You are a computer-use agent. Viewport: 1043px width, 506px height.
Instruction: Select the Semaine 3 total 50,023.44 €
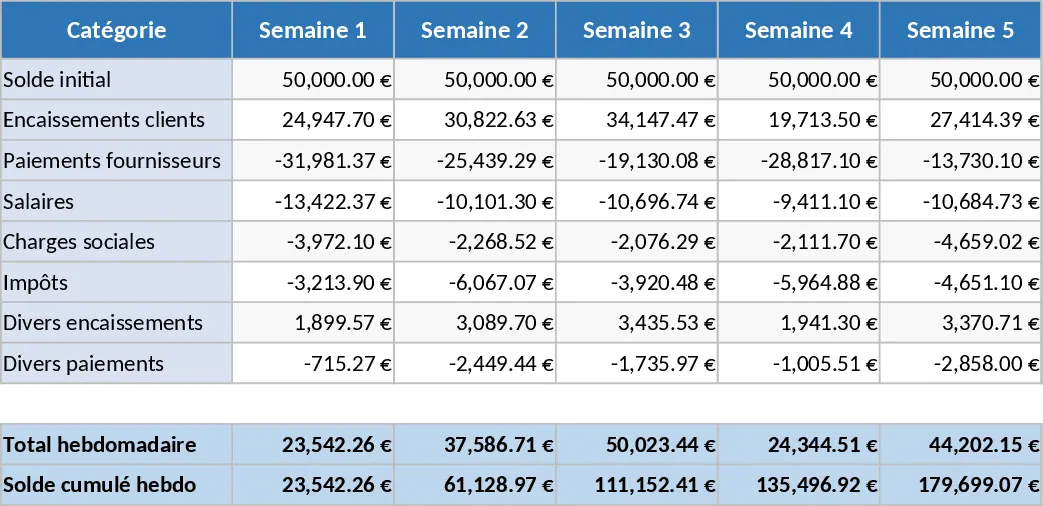[637, 444]
